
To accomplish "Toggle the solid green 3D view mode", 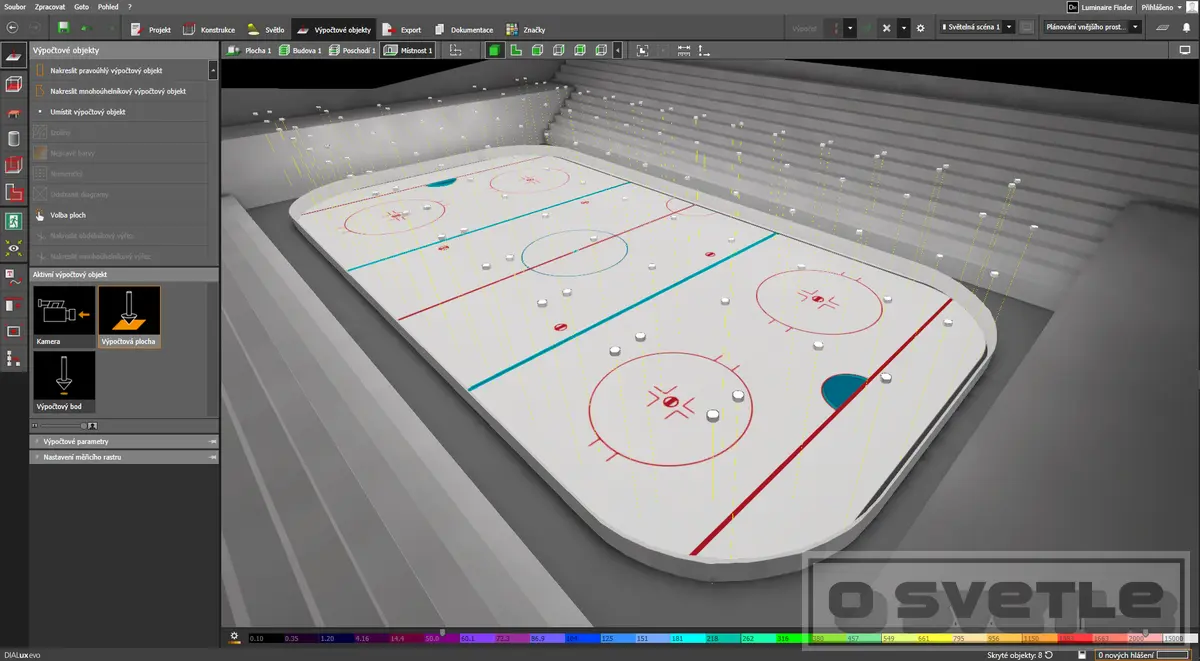I will [x=494, y=50].
